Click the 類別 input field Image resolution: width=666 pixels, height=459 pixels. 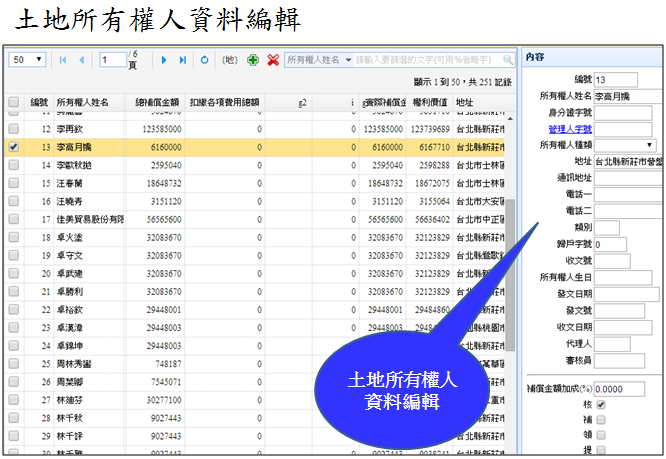tap(607, 228)
